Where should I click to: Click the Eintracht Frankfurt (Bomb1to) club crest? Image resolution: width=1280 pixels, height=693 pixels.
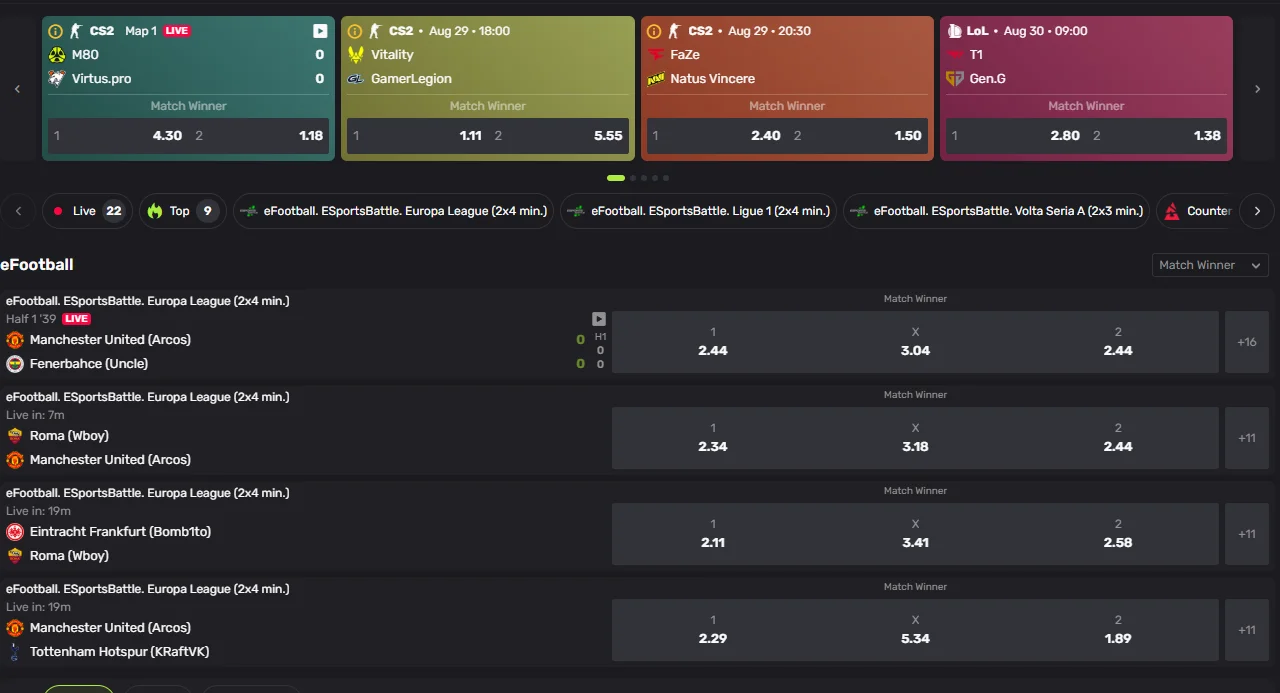click(15, 532)
